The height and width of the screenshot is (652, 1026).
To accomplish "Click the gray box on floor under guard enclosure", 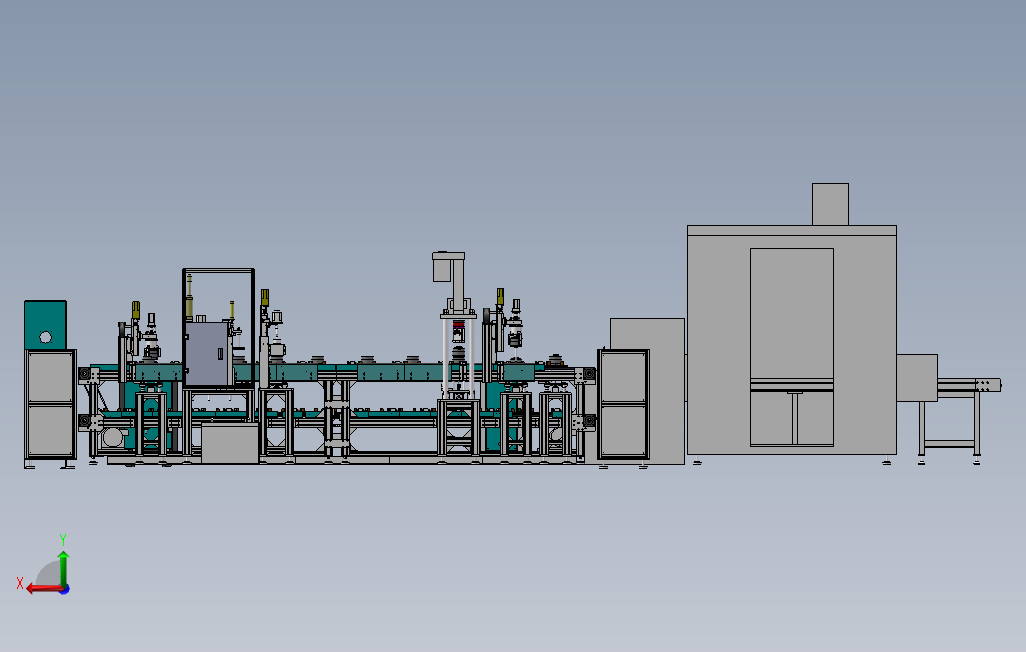I will pos(230,444).
